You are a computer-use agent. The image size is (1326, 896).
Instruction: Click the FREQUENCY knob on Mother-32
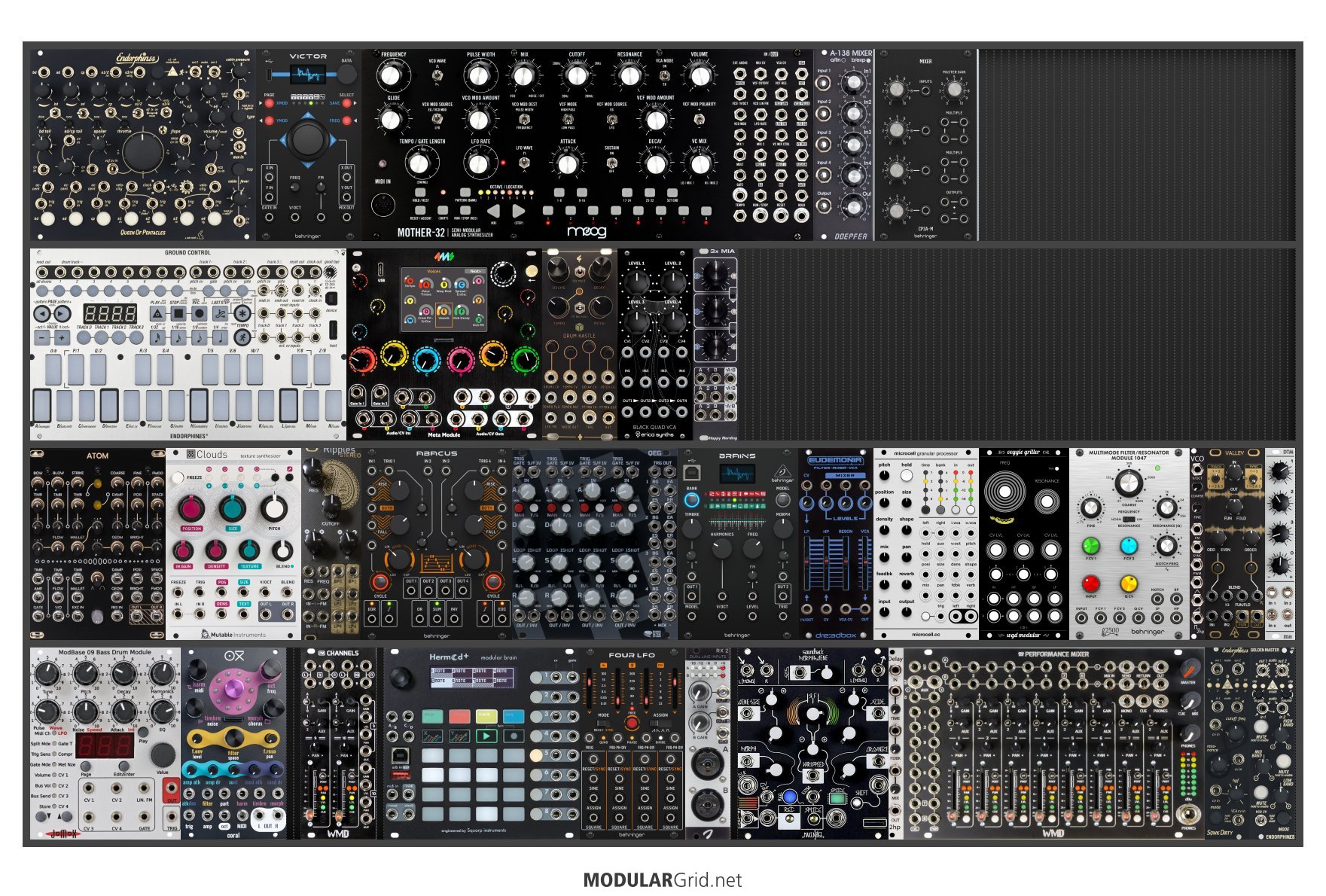[x=390, y=75]
